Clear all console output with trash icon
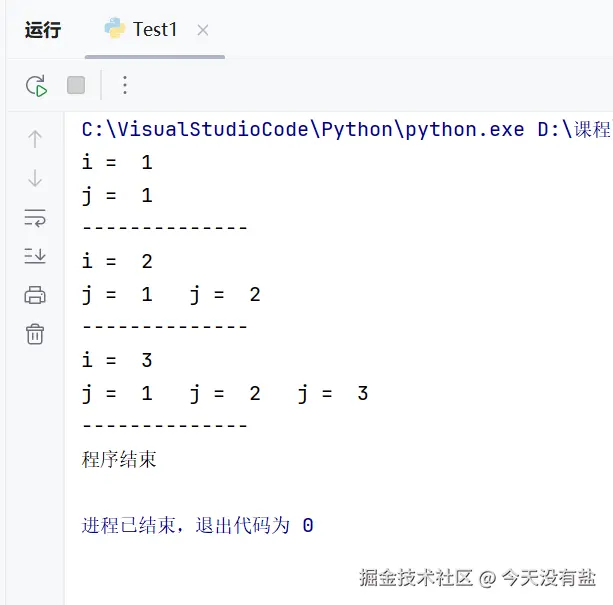Screen dimensions: 613x605 pyautogui.click(x=35, y=334)
